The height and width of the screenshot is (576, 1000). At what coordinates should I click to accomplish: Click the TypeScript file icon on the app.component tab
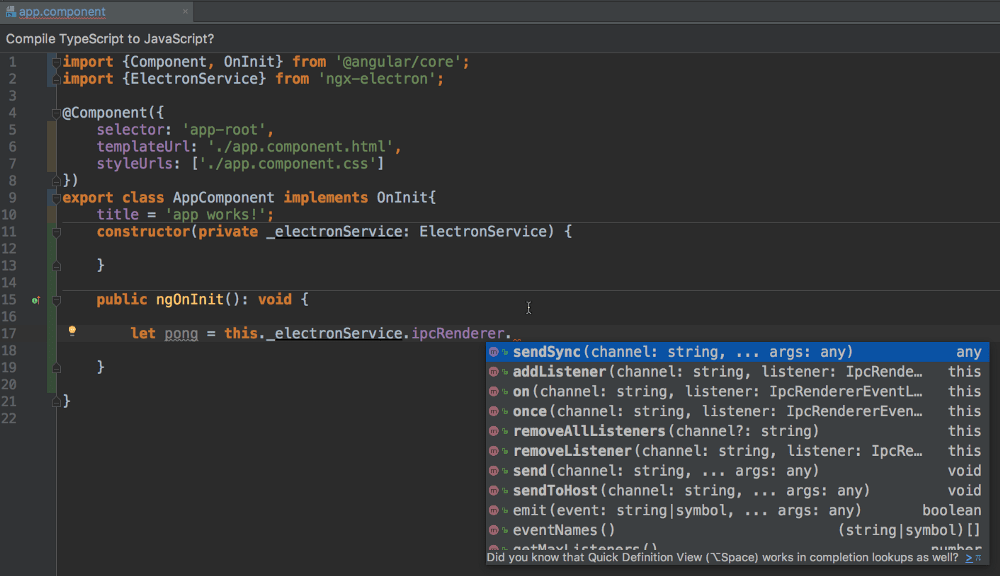click(x=10, y=12)
